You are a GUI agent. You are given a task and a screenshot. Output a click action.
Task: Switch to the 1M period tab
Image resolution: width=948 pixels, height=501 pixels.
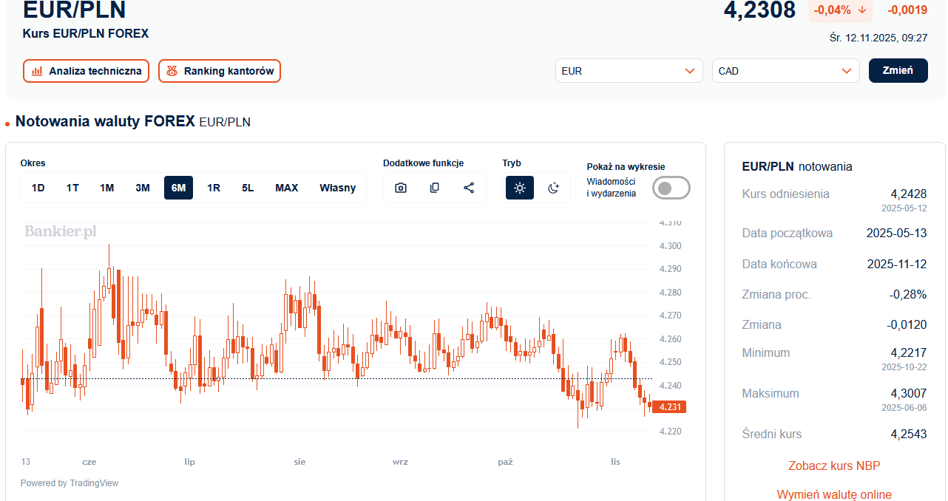107,188
